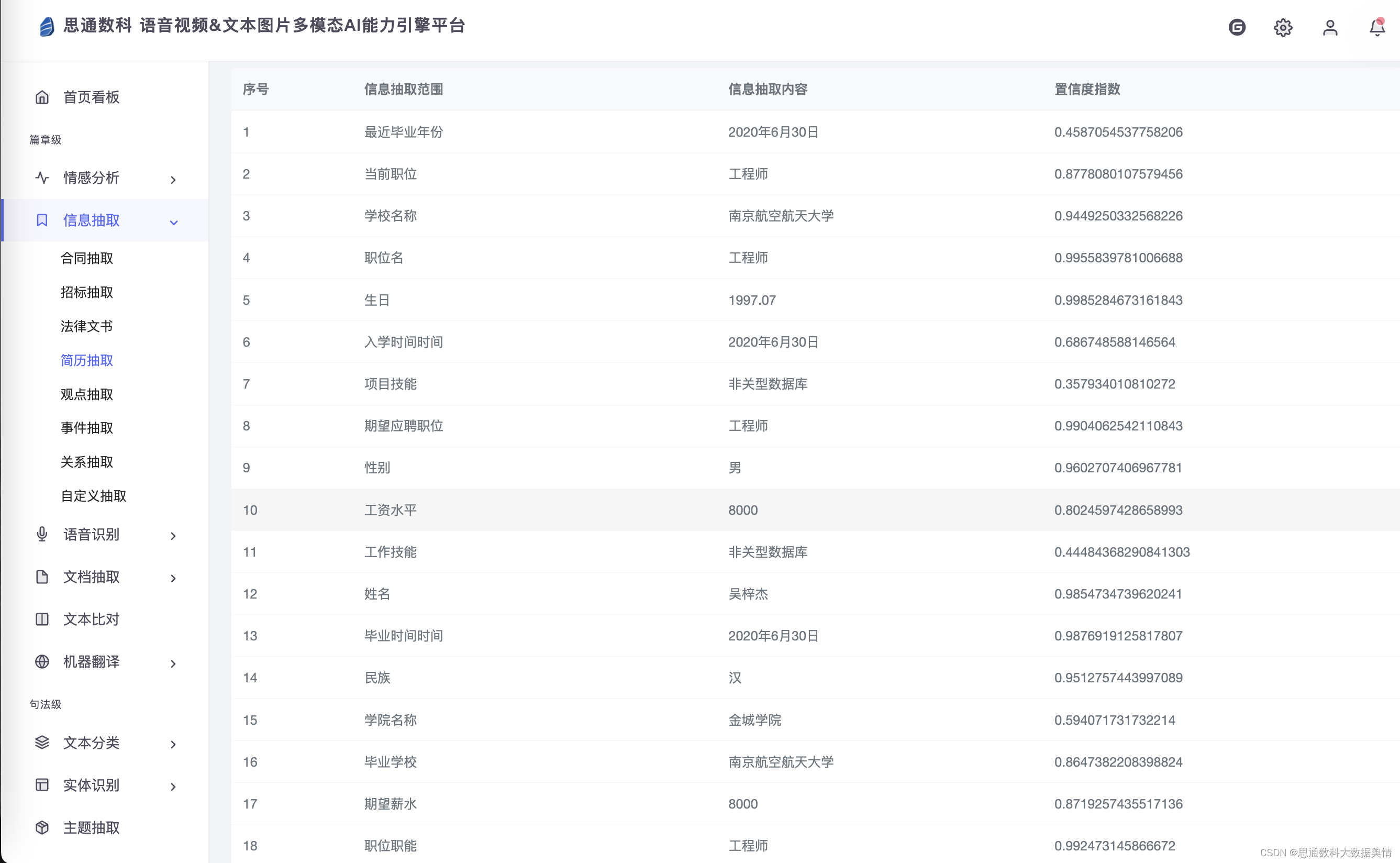Select 合同抽取 in the sidebar
1400x863 pixels.
tap(87, 259)
